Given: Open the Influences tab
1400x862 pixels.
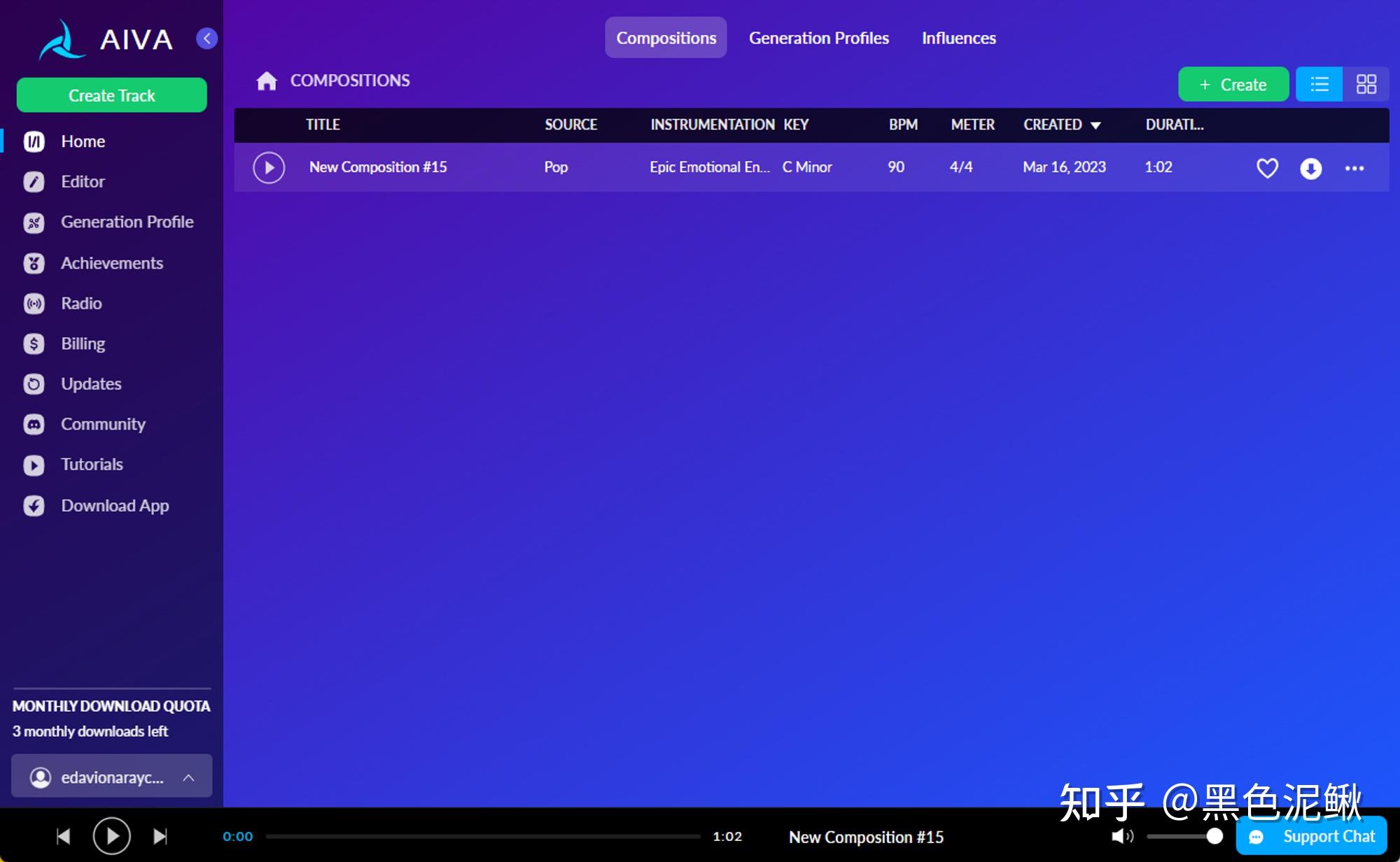Looking at the screenshot, I should [958, 38].
